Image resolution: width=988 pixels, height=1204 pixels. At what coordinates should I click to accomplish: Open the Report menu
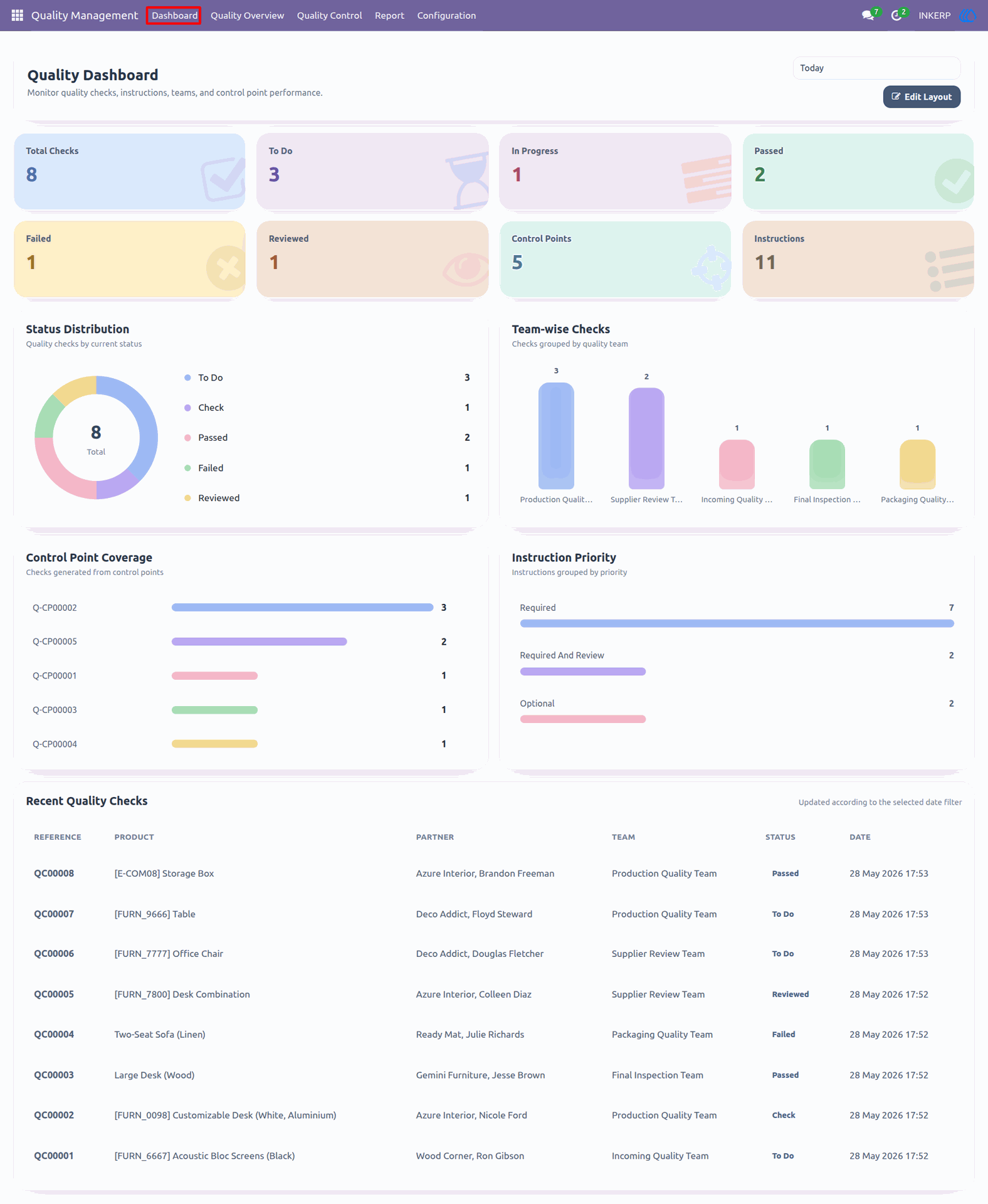pyautogui.click(x=389, y=15)
